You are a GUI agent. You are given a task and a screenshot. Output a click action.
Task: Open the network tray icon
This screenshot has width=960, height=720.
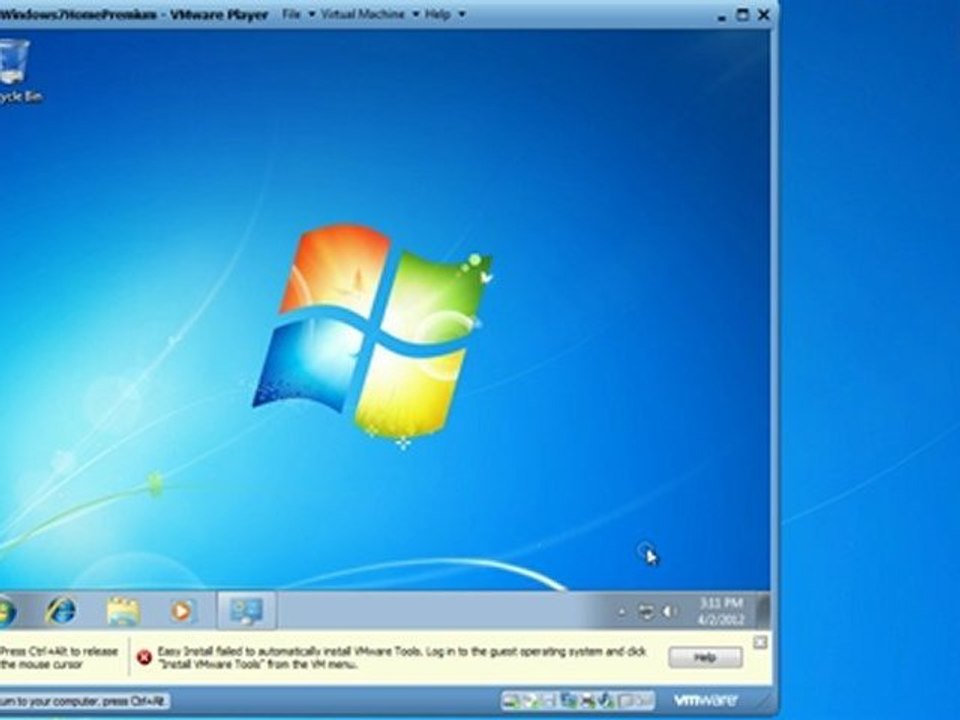(x=646, y=612)
